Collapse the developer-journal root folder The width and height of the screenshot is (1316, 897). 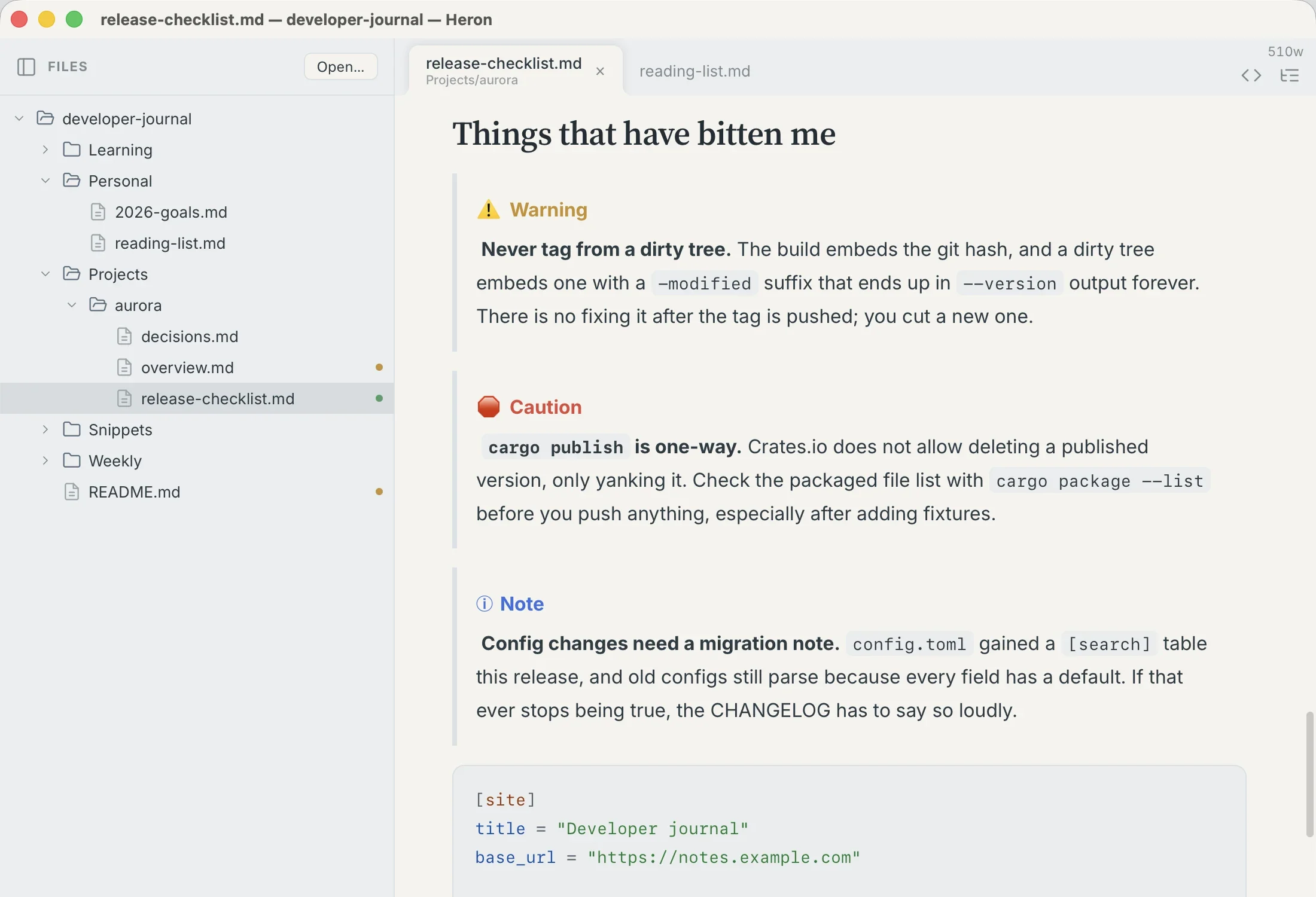19,118
